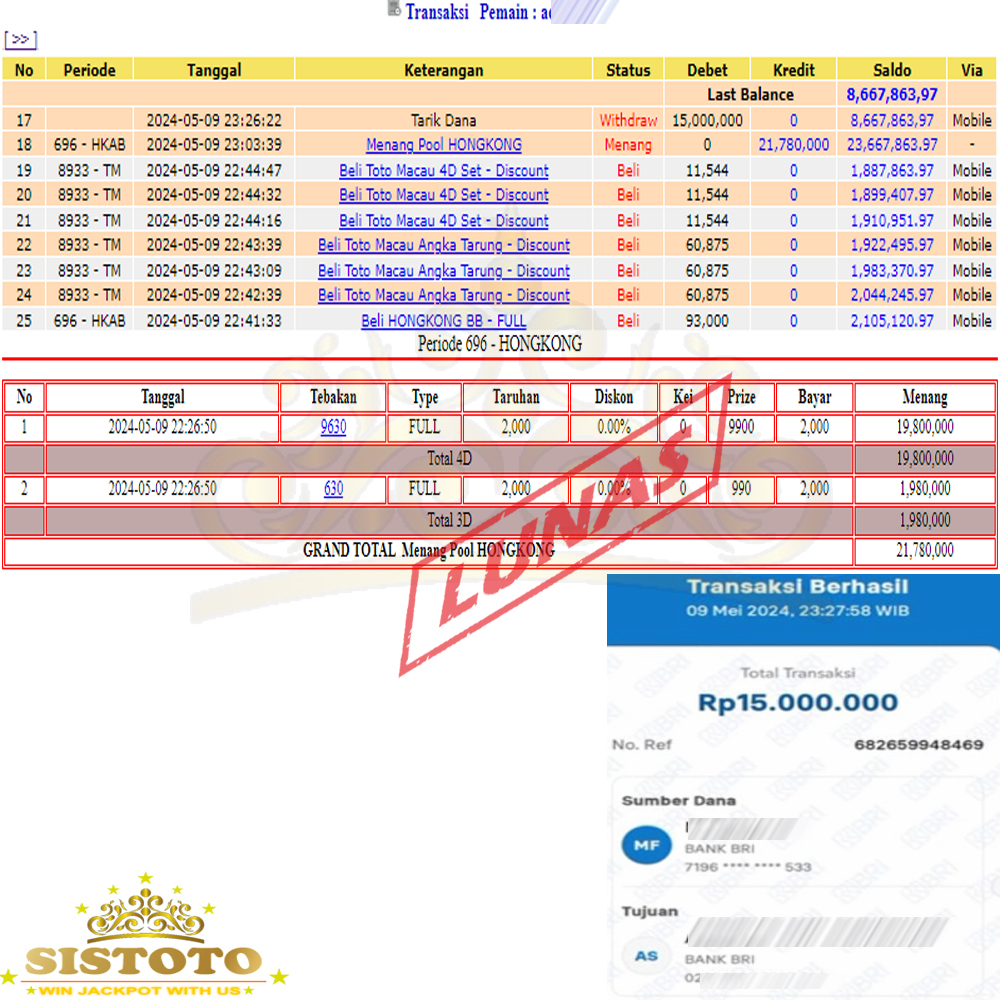Image resolution: width=1000 pixels, height=1000 pixels.
Task: Open the Beli HONGKONG BB - FULL link
Action: (443, 321)
